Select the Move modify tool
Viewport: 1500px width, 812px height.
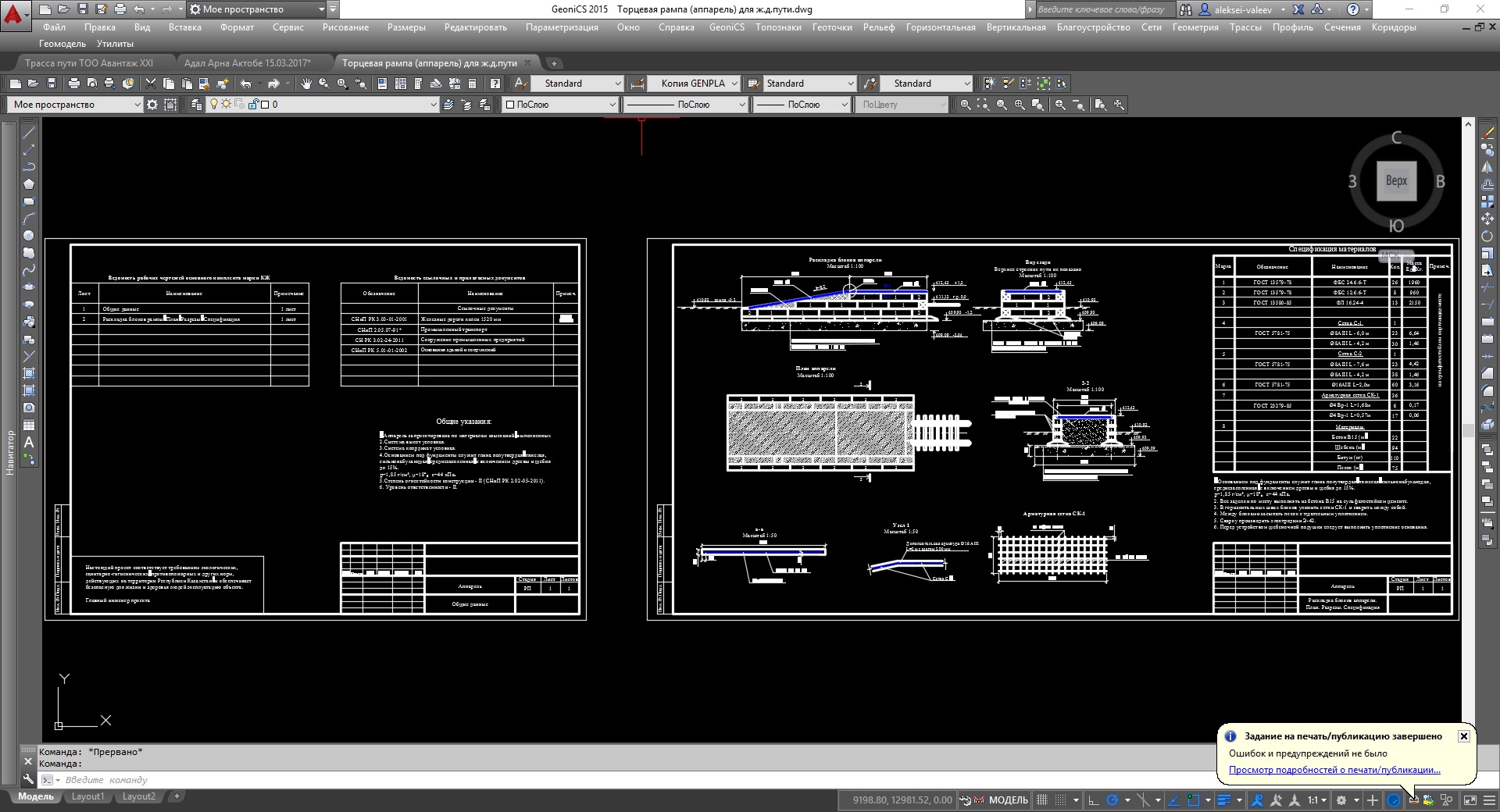[x=1487, y=219]
